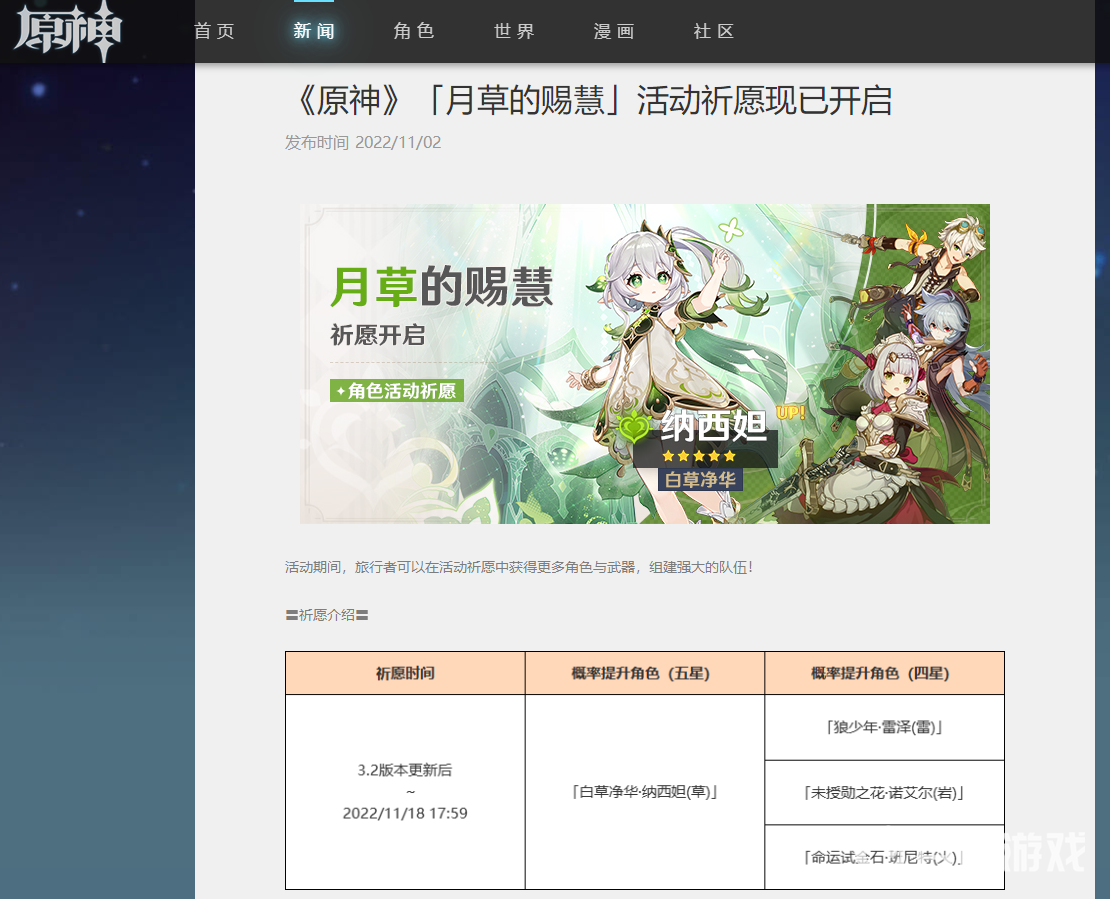Image resolution: width=1110 pixels, height=899 pixels.
Task: Navigate to 漫画 manga page
Action: coord(614,31)
